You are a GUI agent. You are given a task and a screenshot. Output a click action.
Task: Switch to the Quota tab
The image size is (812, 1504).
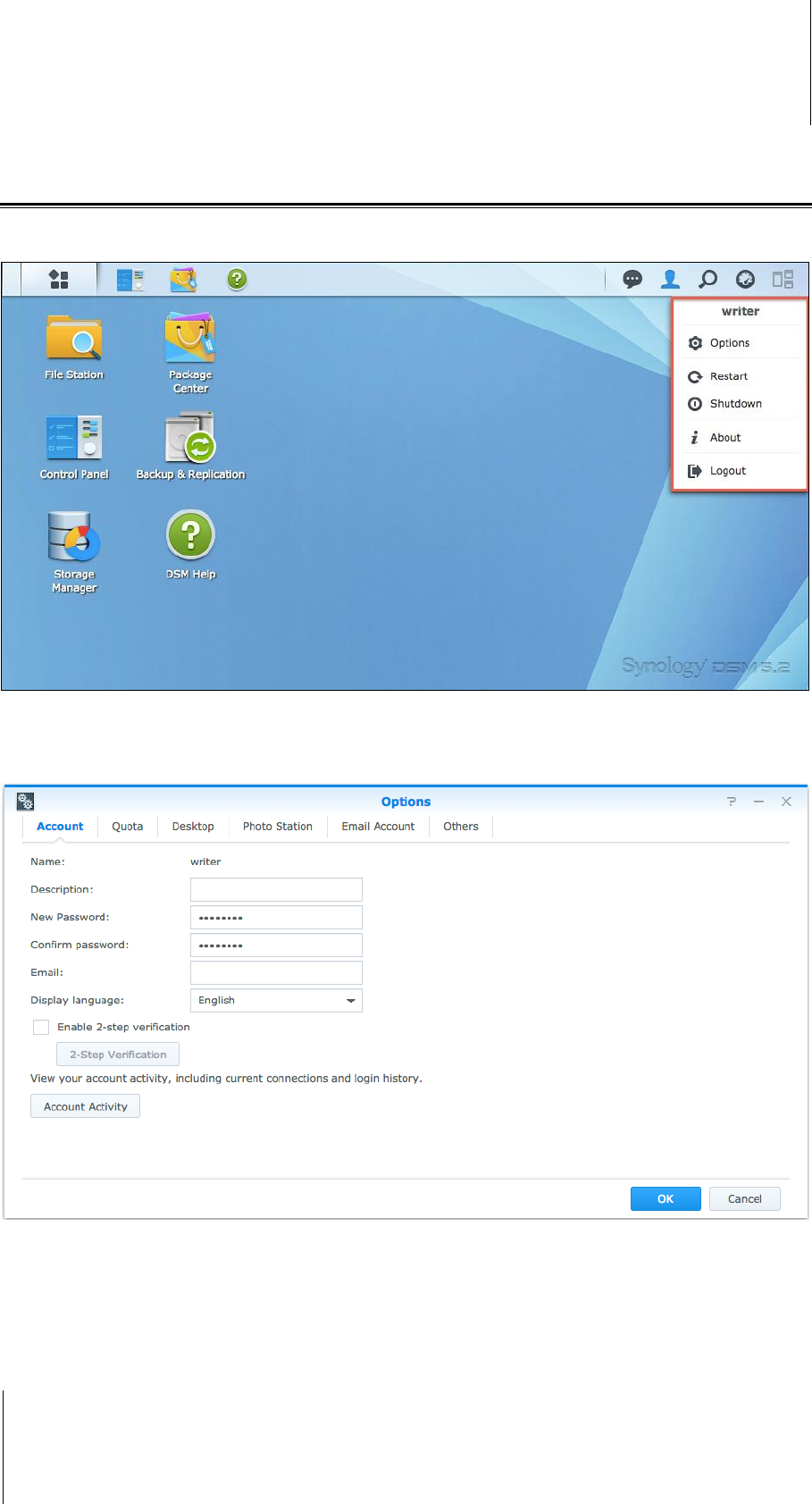[128, 827]
